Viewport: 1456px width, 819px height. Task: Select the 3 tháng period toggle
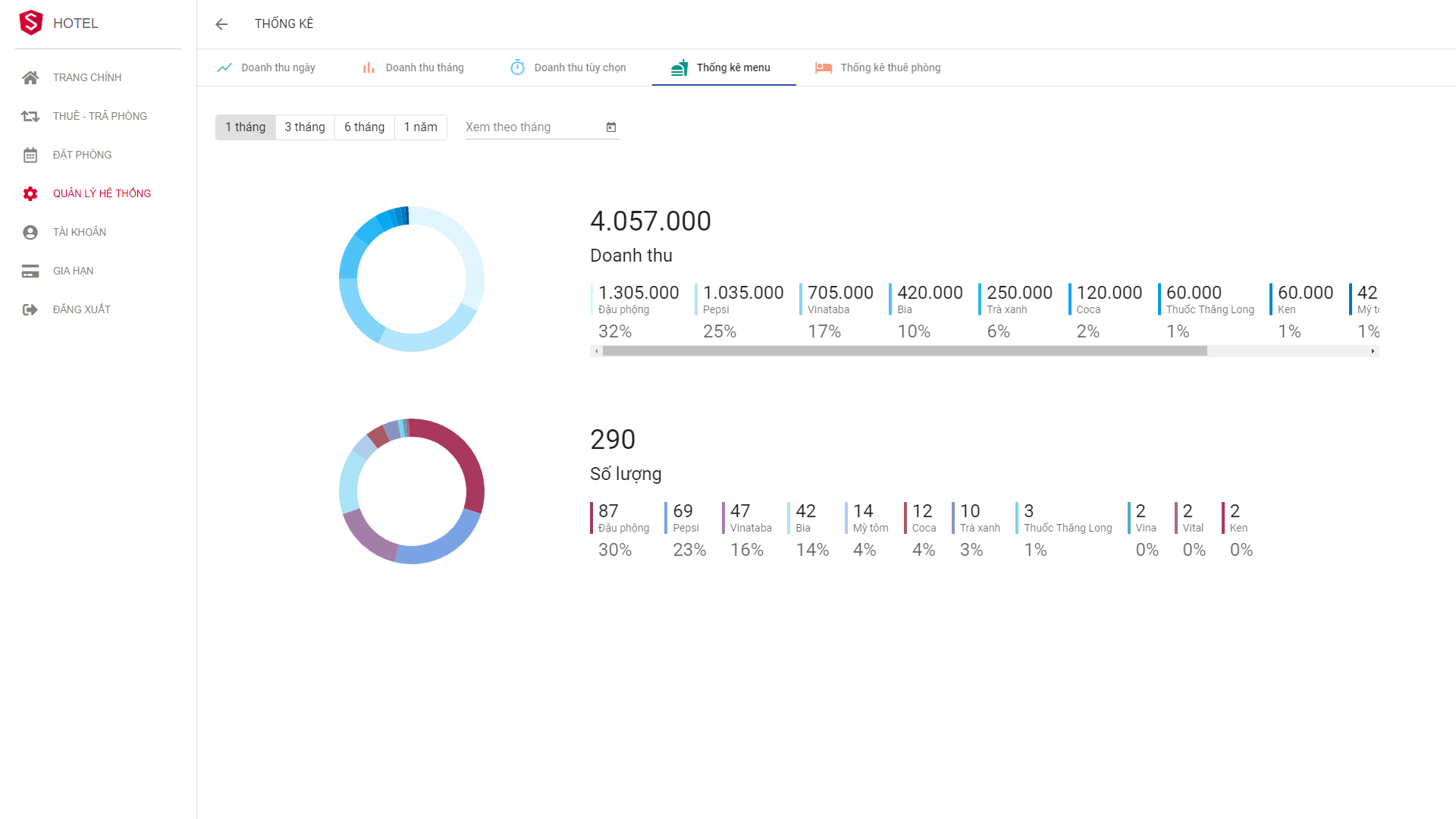[304, 127]
